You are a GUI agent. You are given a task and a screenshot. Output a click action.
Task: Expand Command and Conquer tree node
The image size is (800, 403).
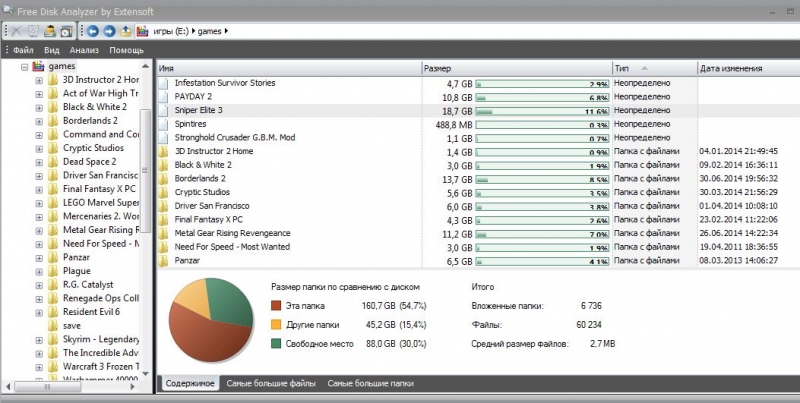pos(39,135)
